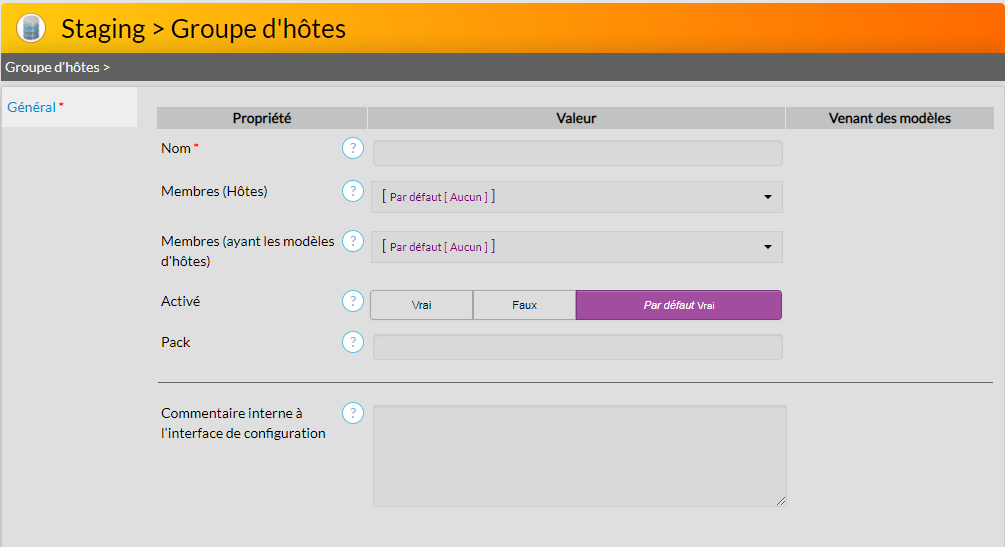The width and height of the screenshot is (1005, 547).
Task: Expand the Membres (Hôtes) dropdown
Action: coord(576,197)
